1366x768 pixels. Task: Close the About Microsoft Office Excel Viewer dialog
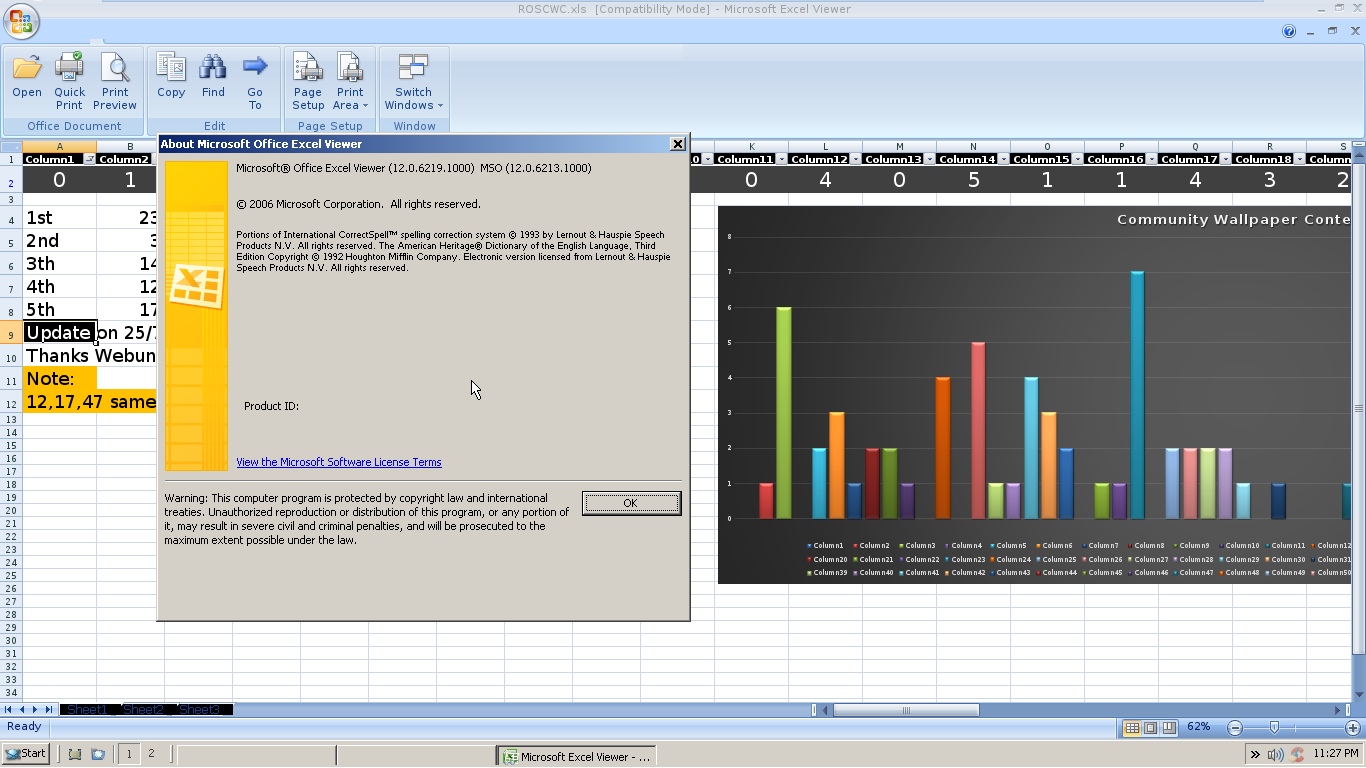click(x=677, y=144)
